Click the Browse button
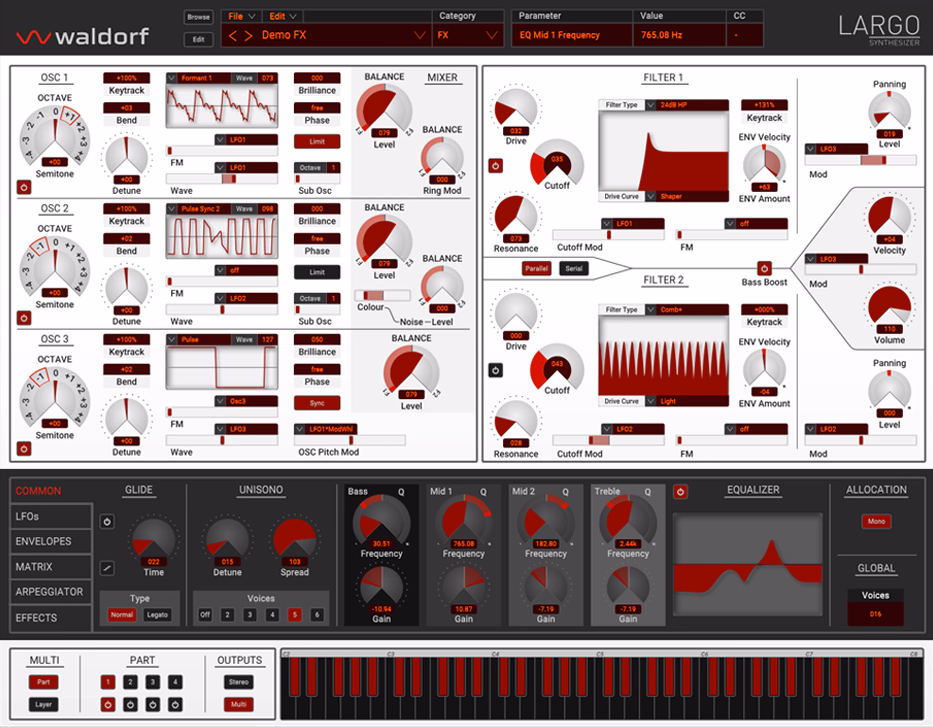The width and height of the screenshot is (933, 727). [x=198, y=17]
